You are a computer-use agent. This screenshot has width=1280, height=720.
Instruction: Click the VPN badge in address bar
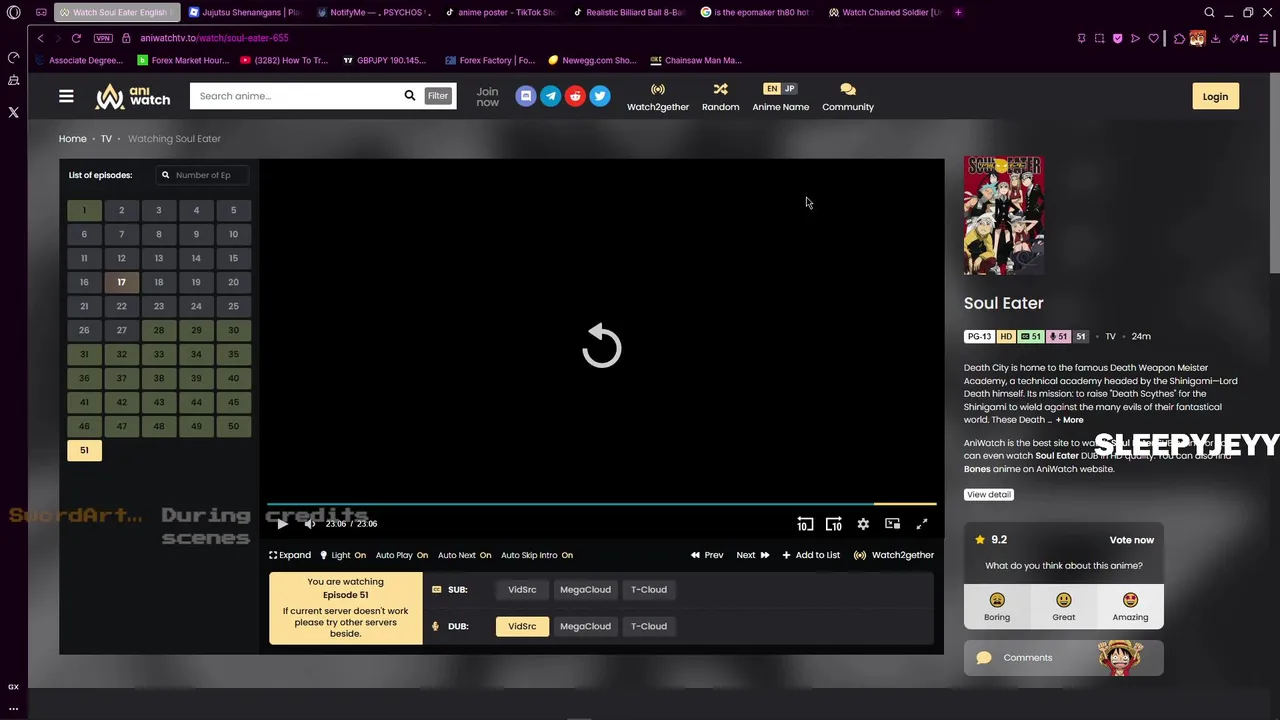[x=103, y=38]
